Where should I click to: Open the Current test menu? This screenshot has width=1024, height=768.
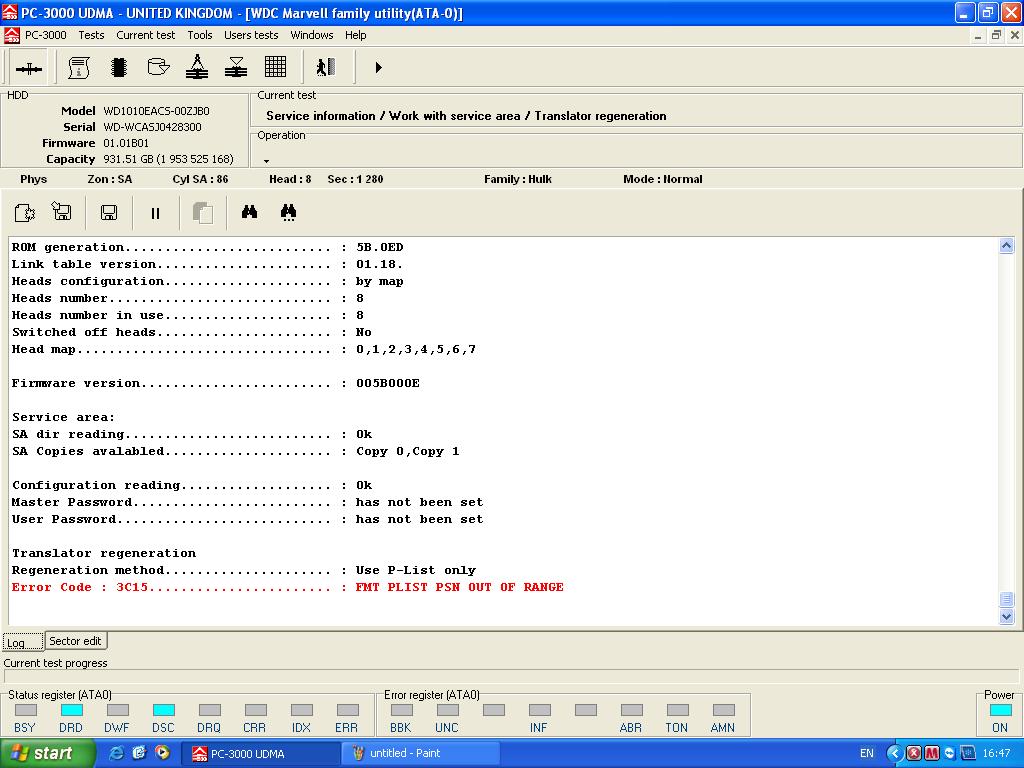(x=146, y=35)
